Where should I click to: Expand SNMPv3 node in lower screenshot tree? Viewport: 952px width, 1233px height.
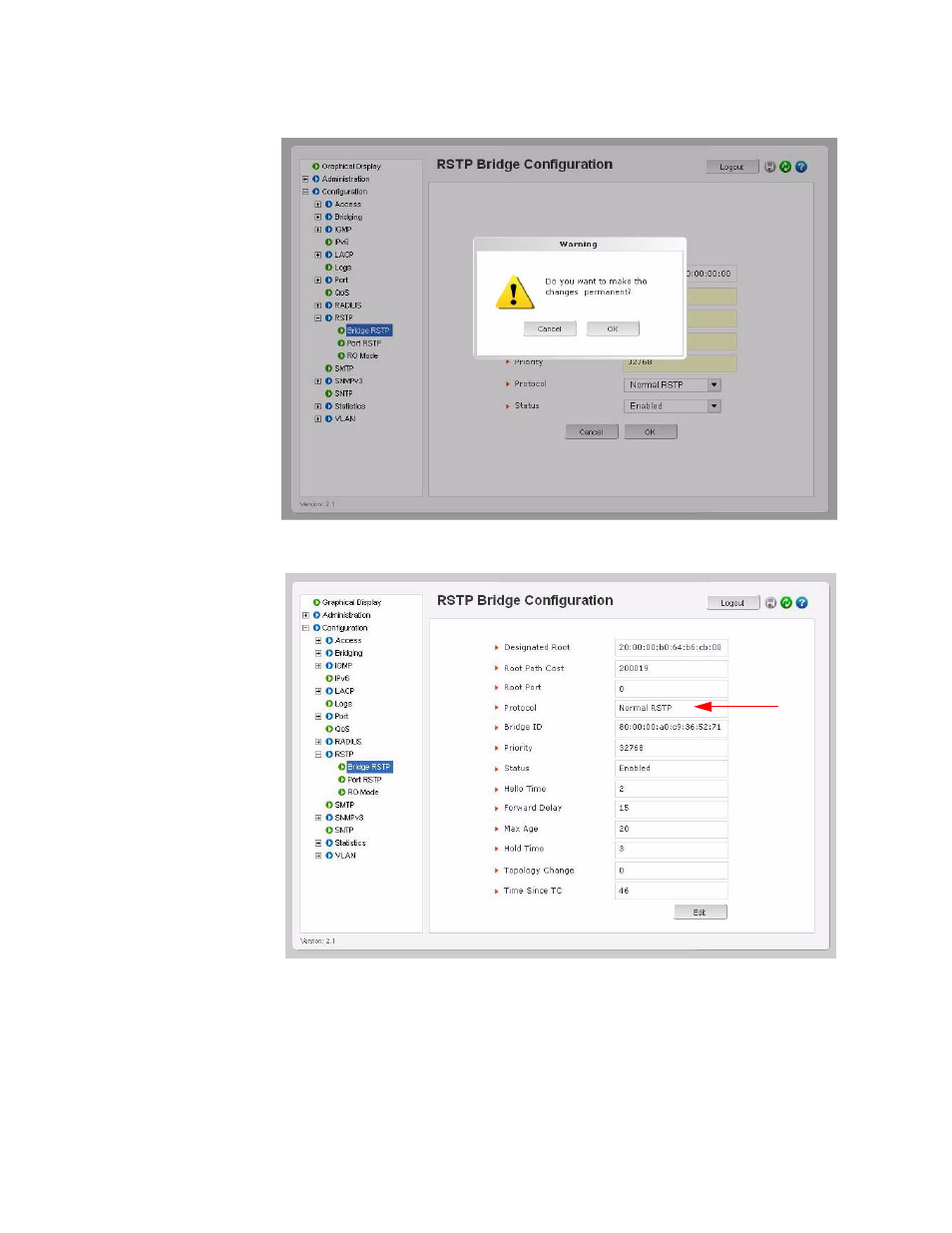[x=318, y=818]
